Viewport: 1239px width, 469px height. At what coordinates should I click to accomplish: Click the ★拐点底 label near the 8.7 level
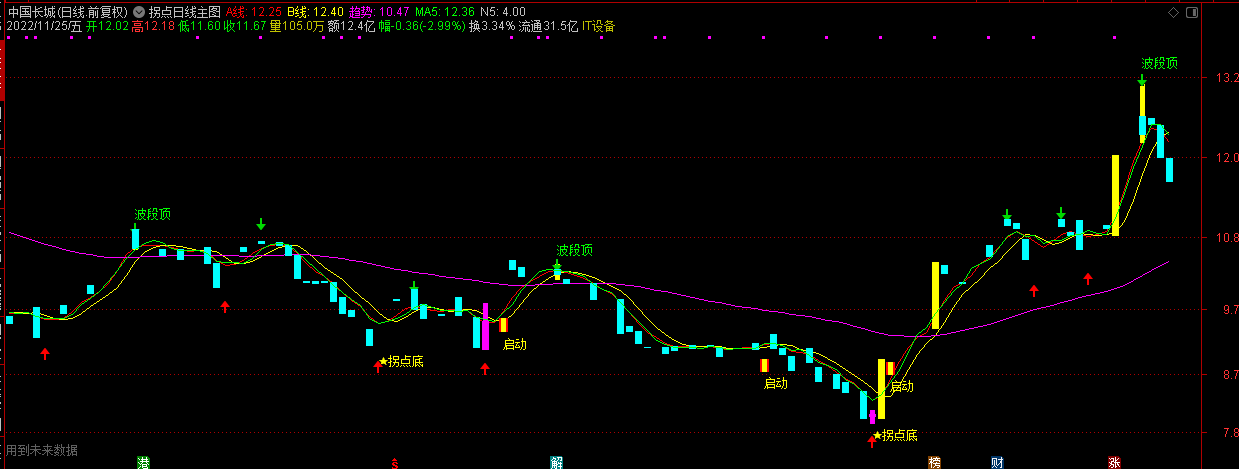tap(401, 361)
